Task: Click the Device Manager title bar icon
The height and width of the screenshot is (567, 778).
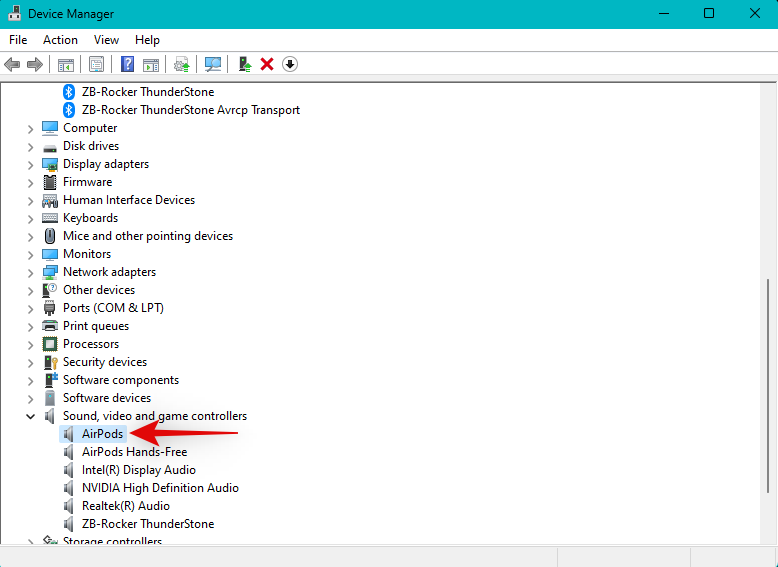Action: point(14,13)
